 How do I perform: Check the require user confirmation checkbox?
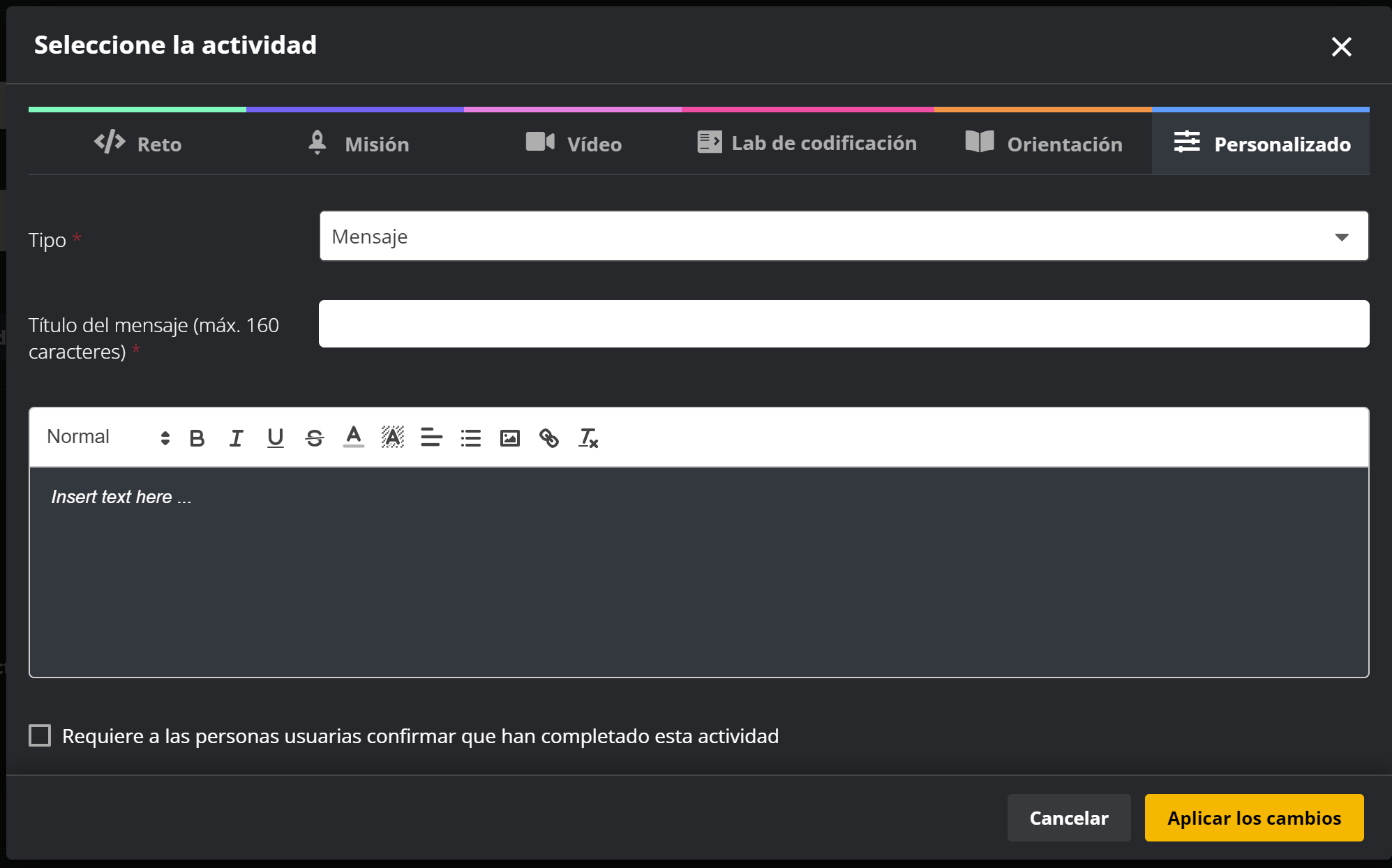click(40, 735)
